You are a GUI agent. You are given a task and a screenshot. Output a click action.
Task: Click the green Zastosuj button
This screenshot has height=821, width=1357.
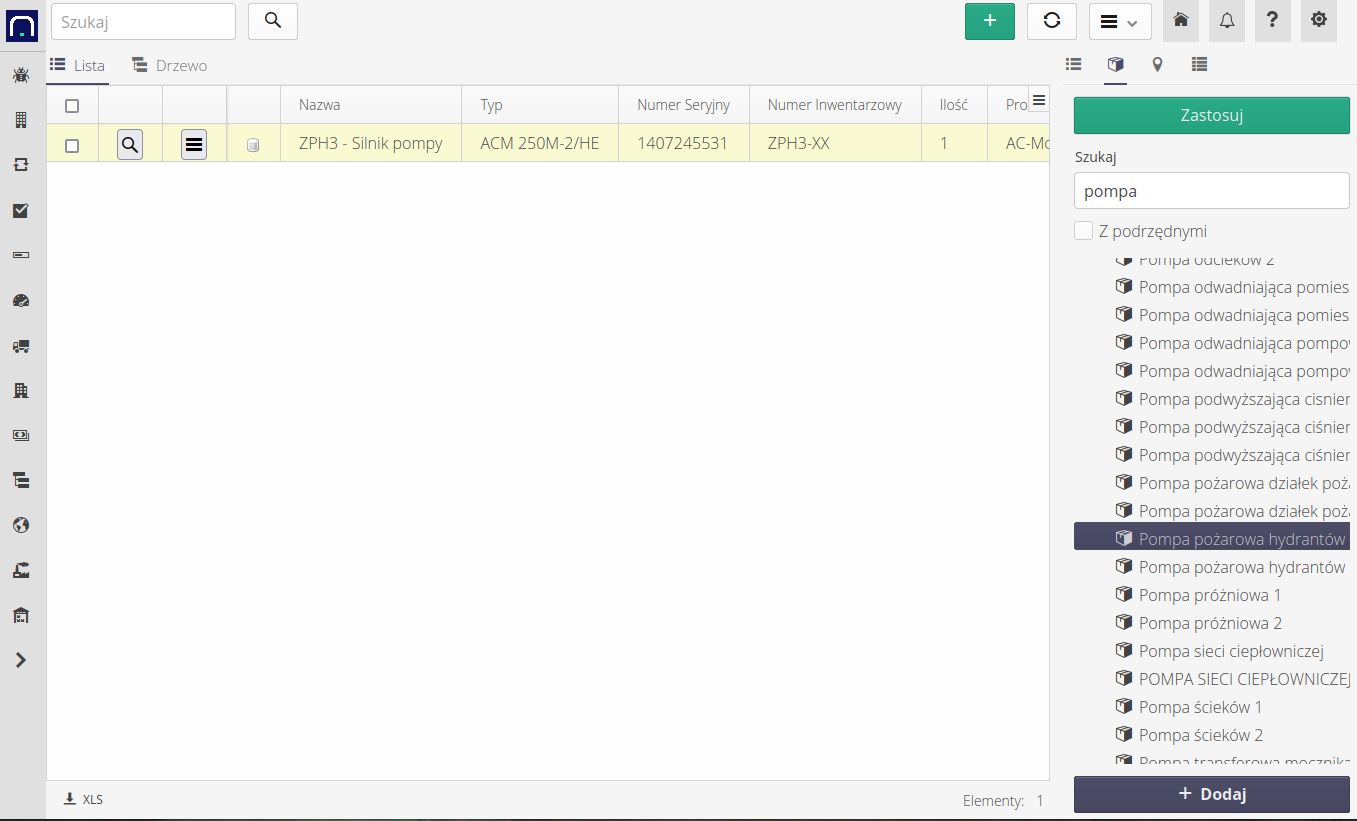[x=1211, y=115]
